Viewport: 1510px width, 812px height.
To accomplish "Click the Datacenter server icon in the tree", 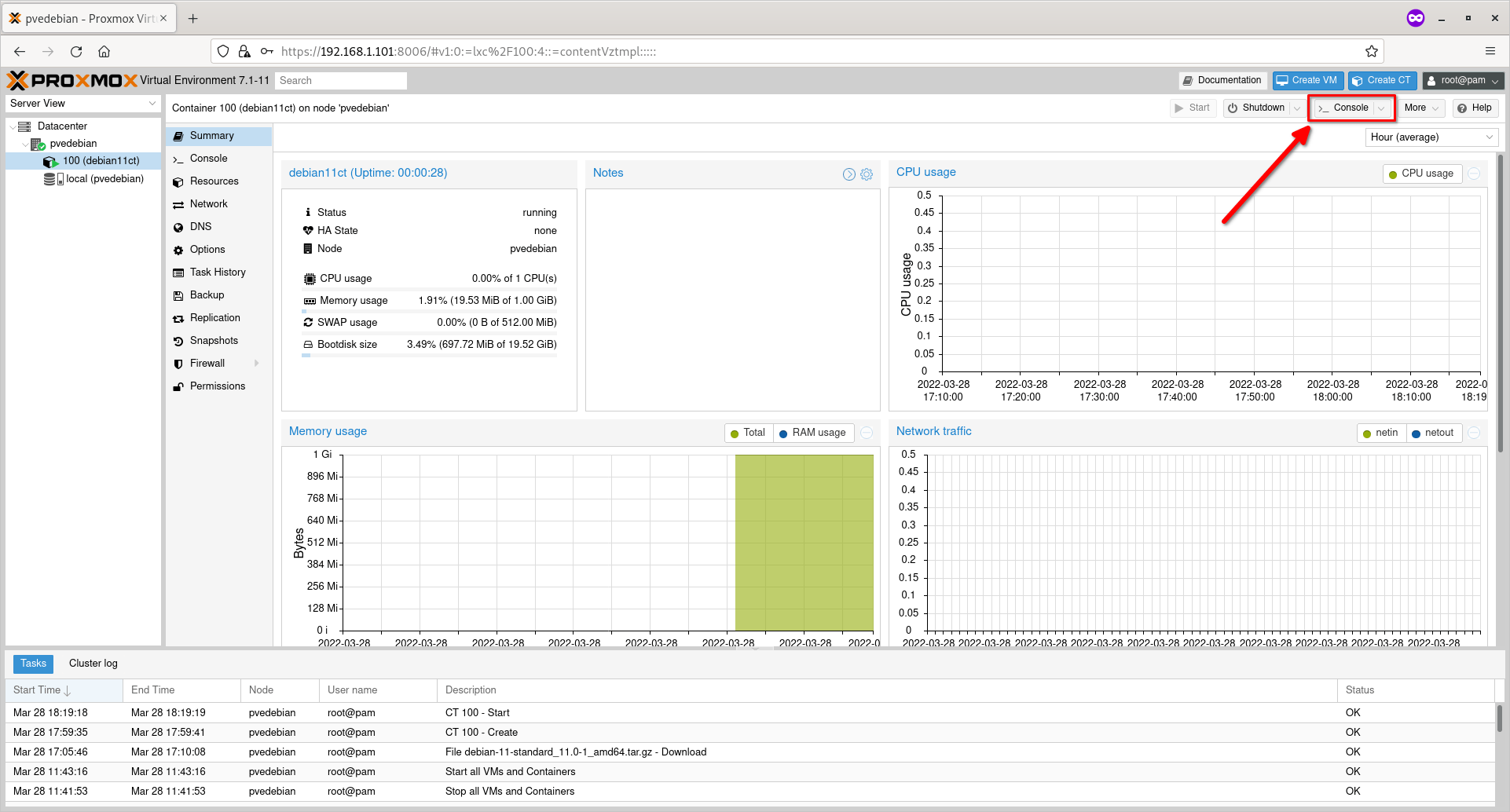I will pyautogui.click(x=24, y=126).
